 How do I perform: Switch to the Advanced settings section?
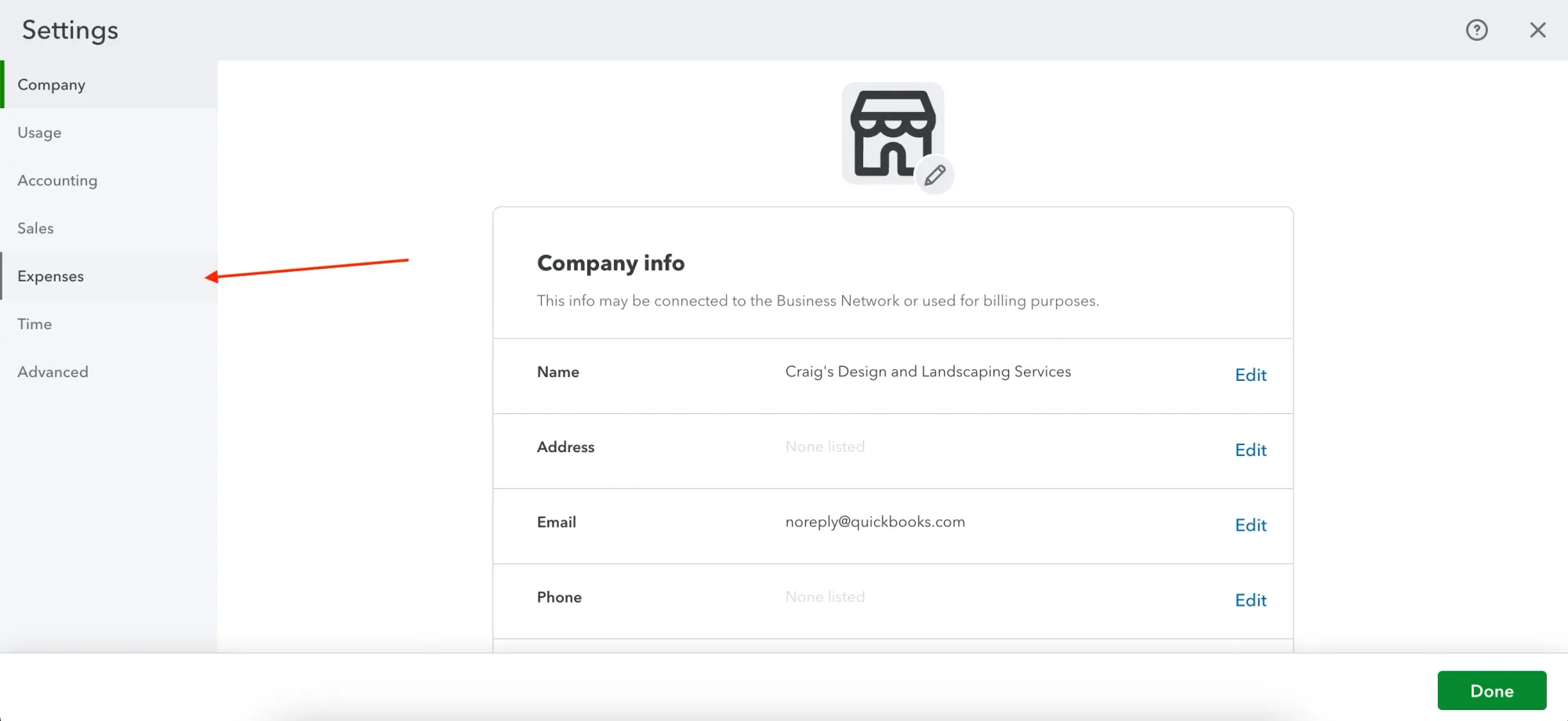point(53,371)
